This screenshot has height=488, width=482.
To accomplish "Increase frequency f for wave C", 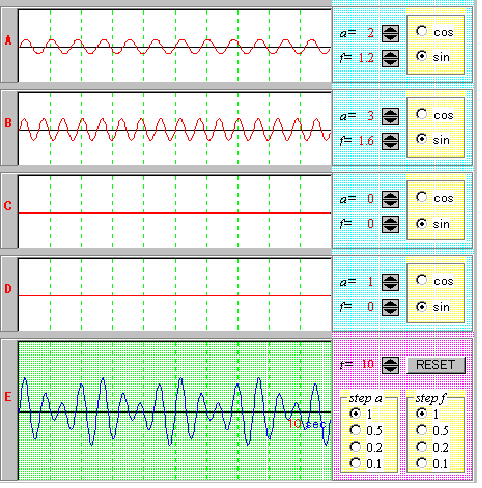I will 390,220.
